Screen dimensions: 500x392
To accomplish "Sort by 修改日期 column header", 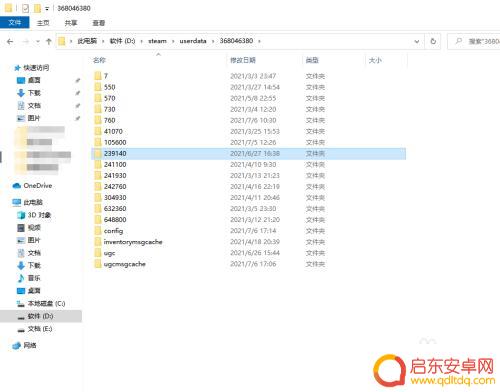I will click(243, 60).
